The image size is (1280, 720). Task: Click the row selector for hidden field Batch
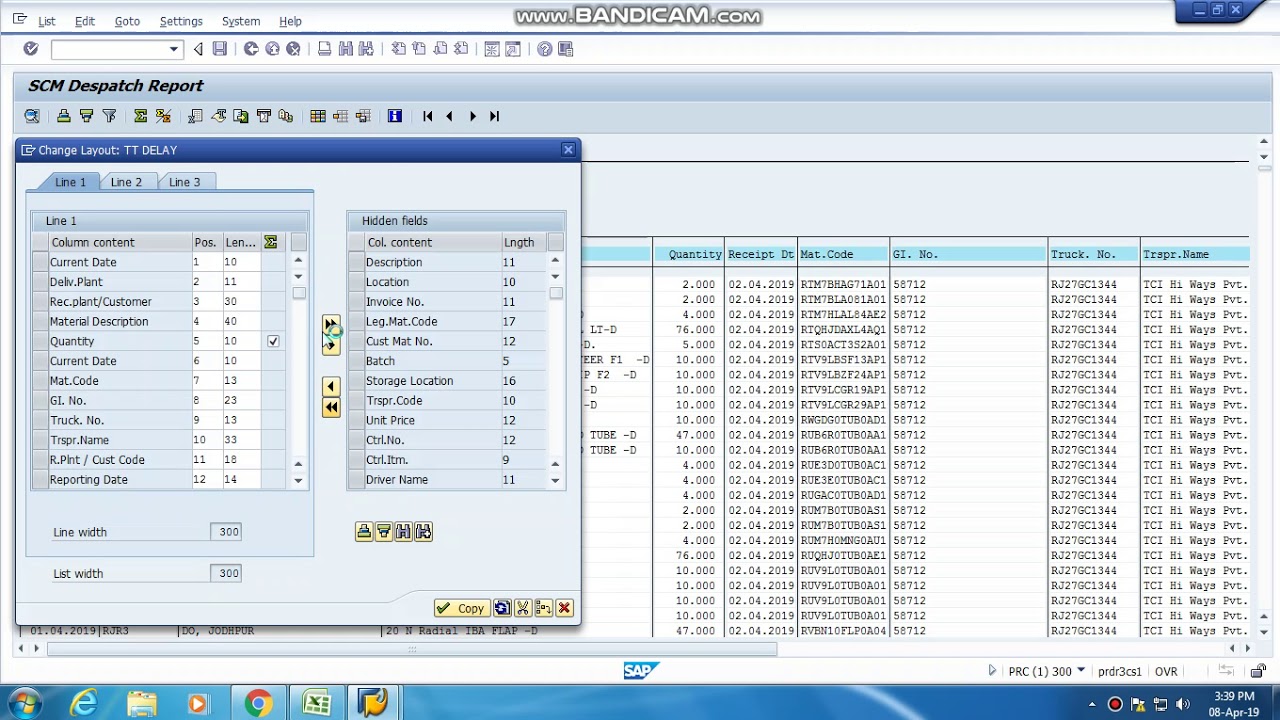[356, 361]
